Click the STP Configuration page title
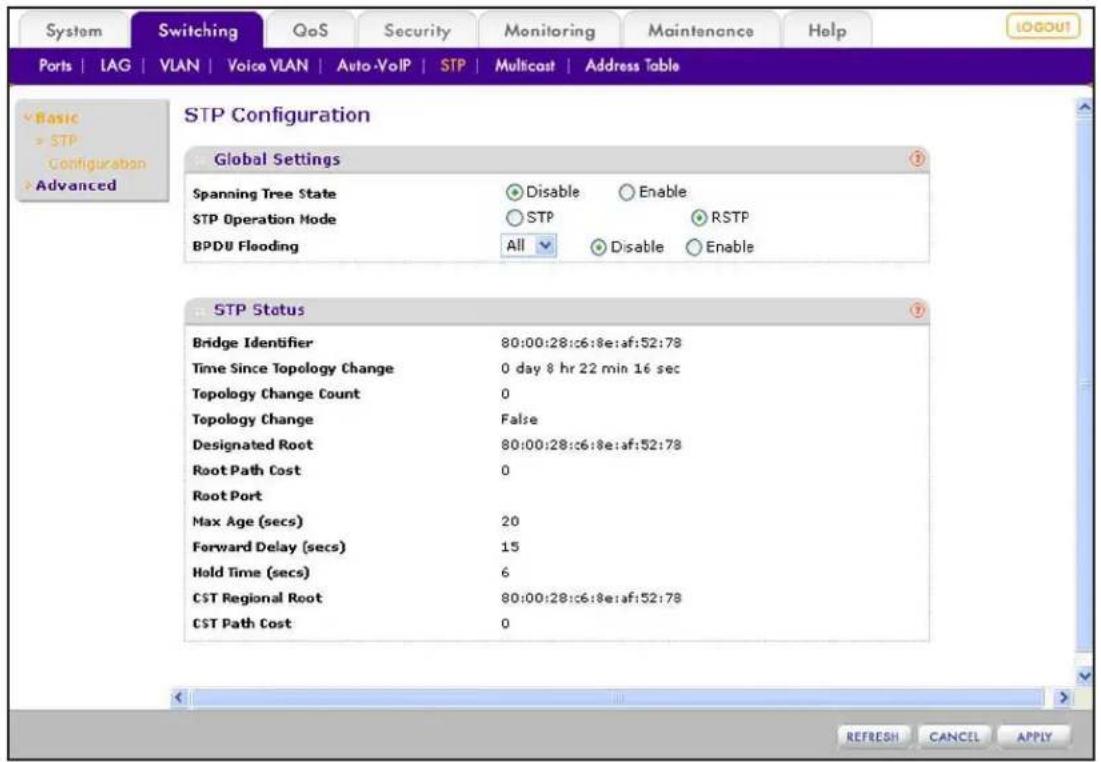 pos(277,114)
